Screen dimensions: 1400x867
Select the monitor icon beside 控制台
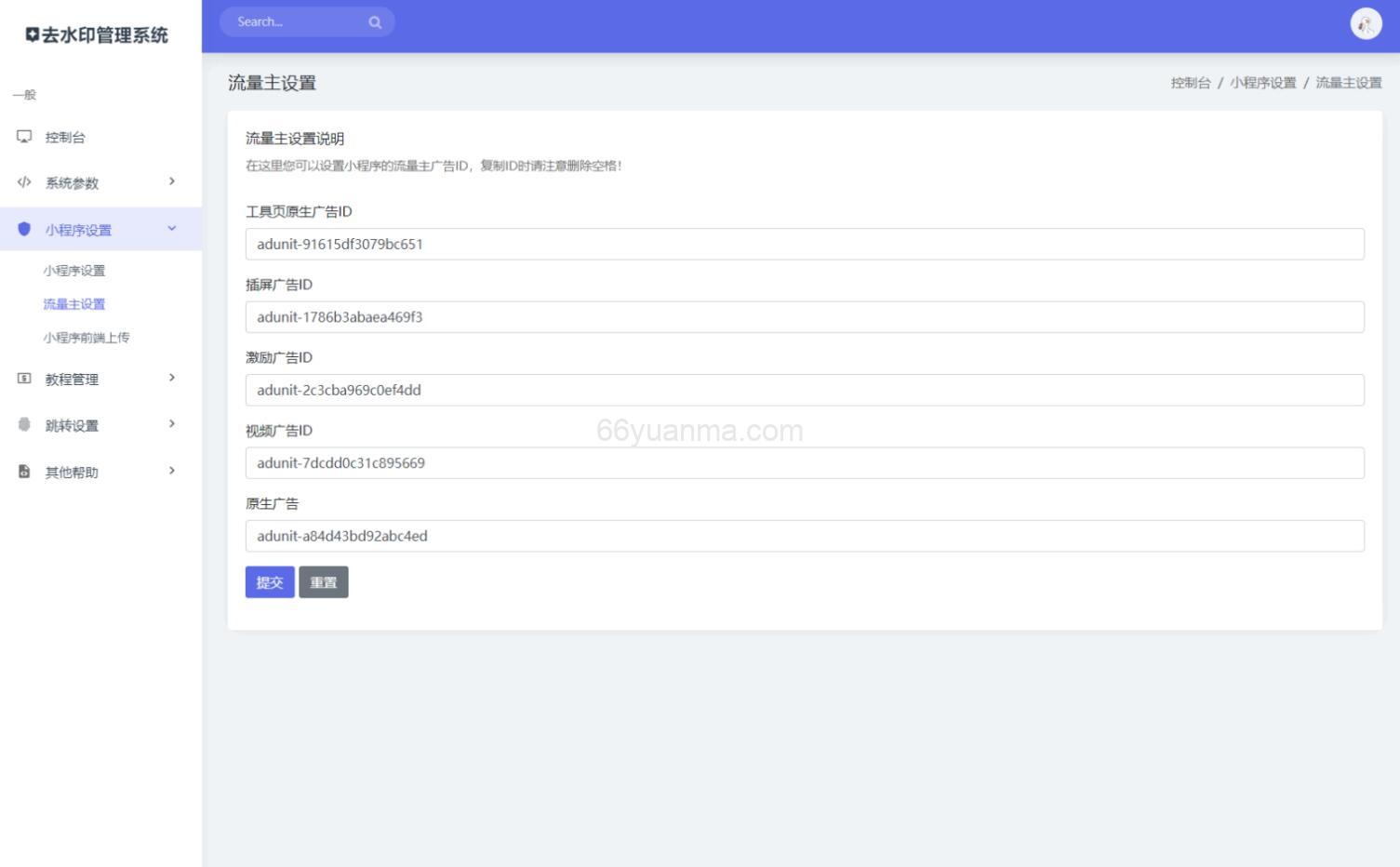tap(24, 136)
